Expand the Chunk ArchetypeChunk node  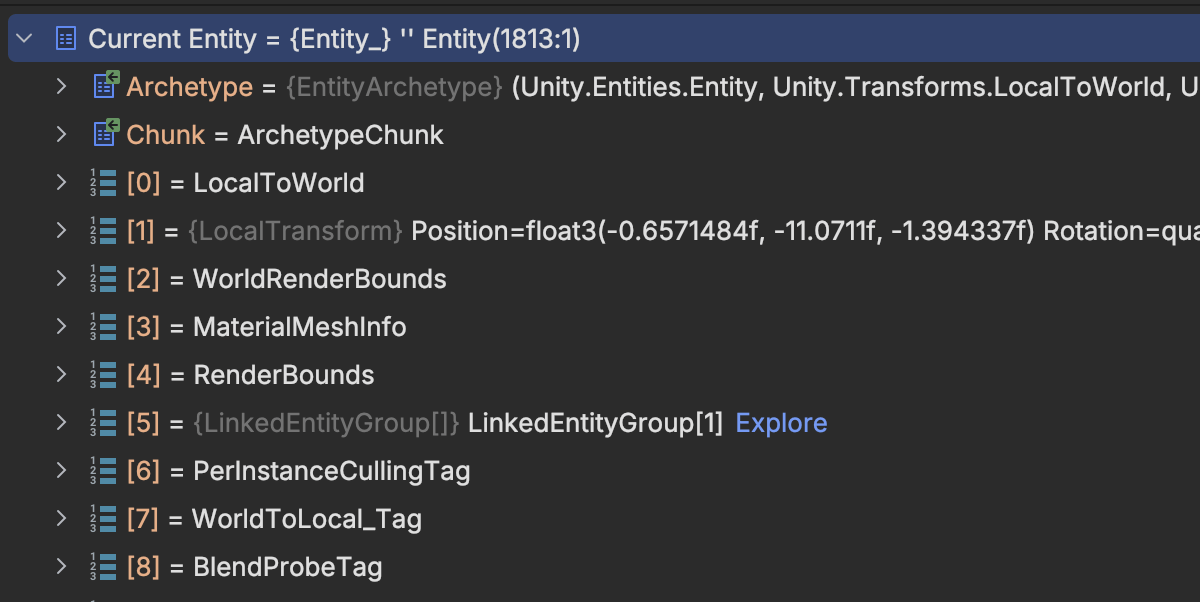62,135
